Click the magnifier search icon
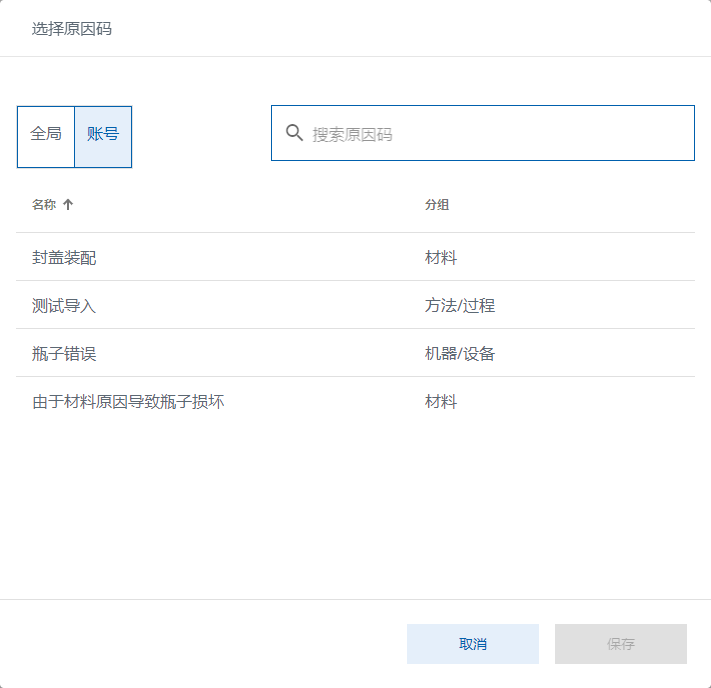This screenshot has width=711, height=688. [294, 133]
